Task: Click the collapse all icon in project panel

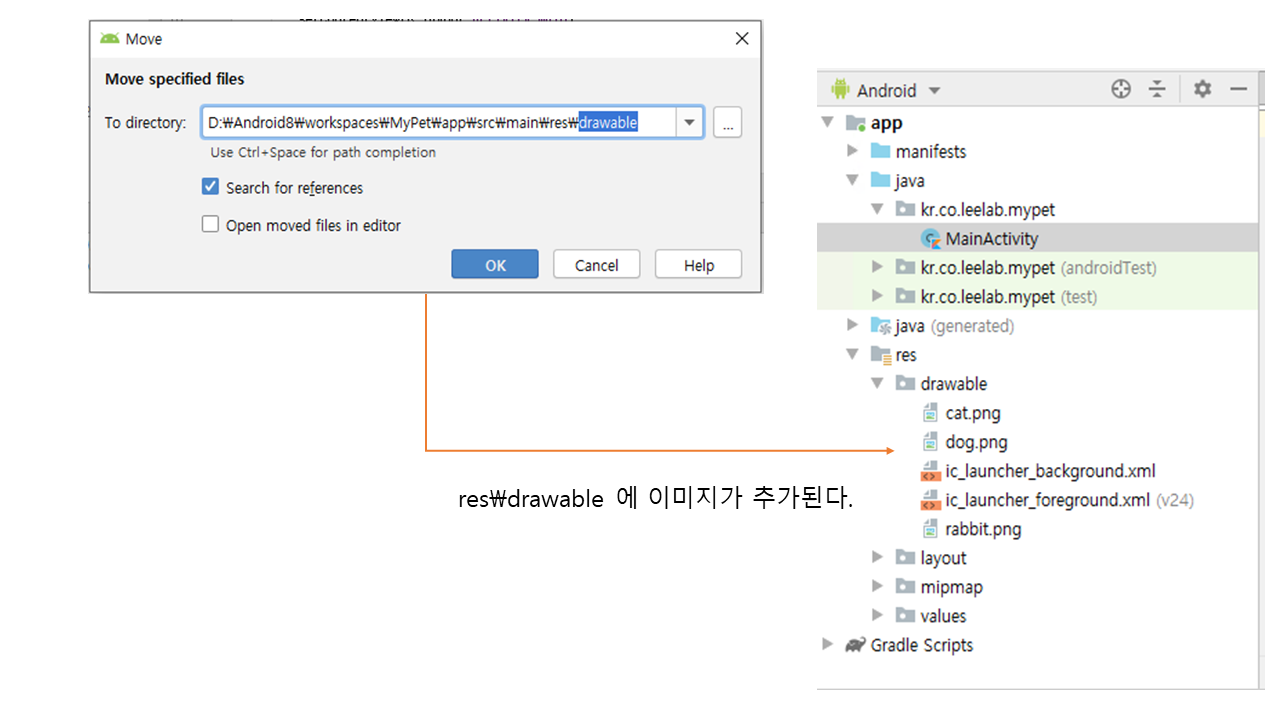Action: click(x=1157, y=90)
